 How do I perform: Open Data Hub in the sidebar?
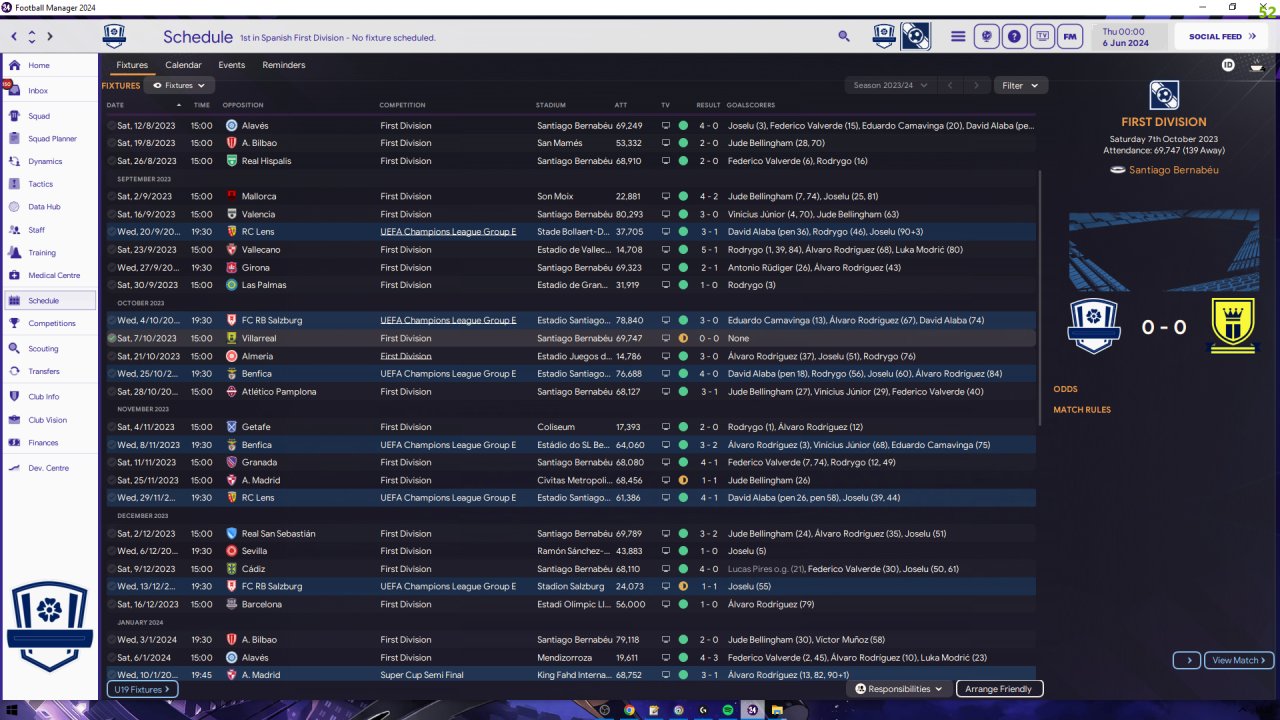click(x=50, y=207)
